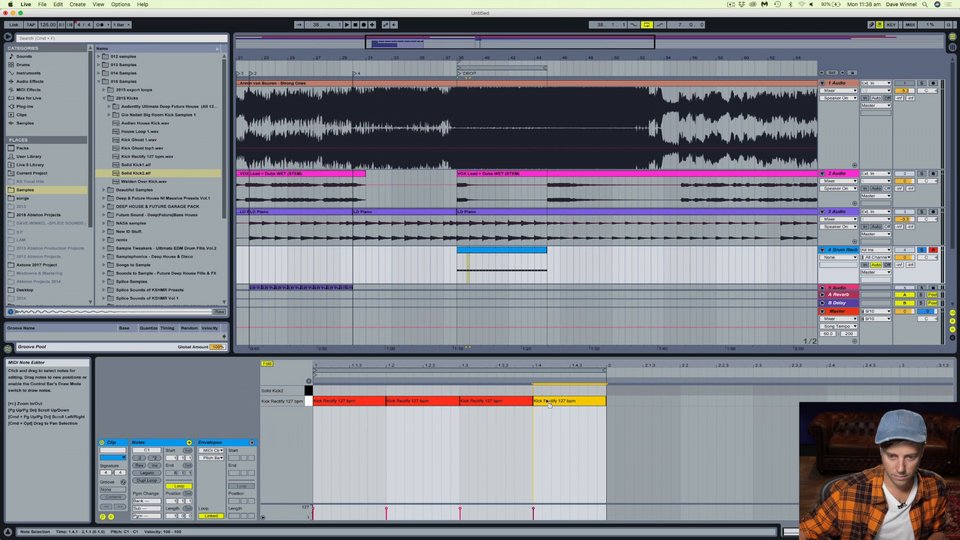Image resolution: width=960 pixels, height=540 pixels.
Task: Select Sounds category in browser
Action: coord(24,56)
